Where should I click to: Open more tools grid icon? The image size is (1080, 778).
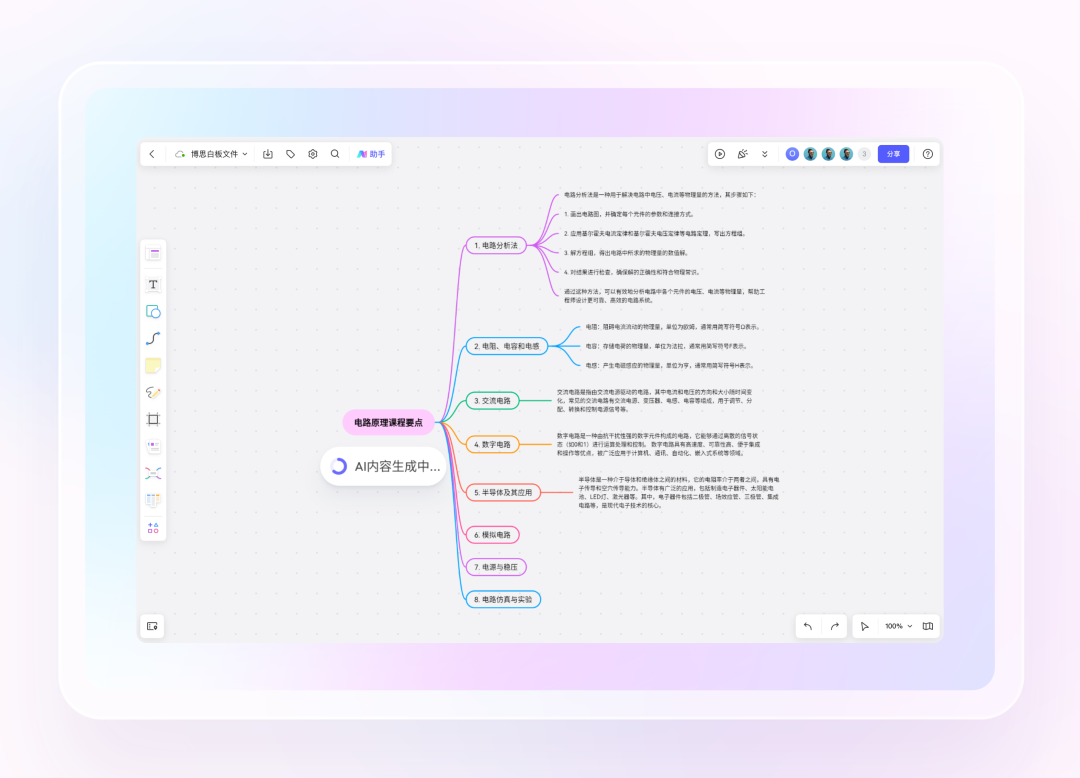(x=153, y=527)
